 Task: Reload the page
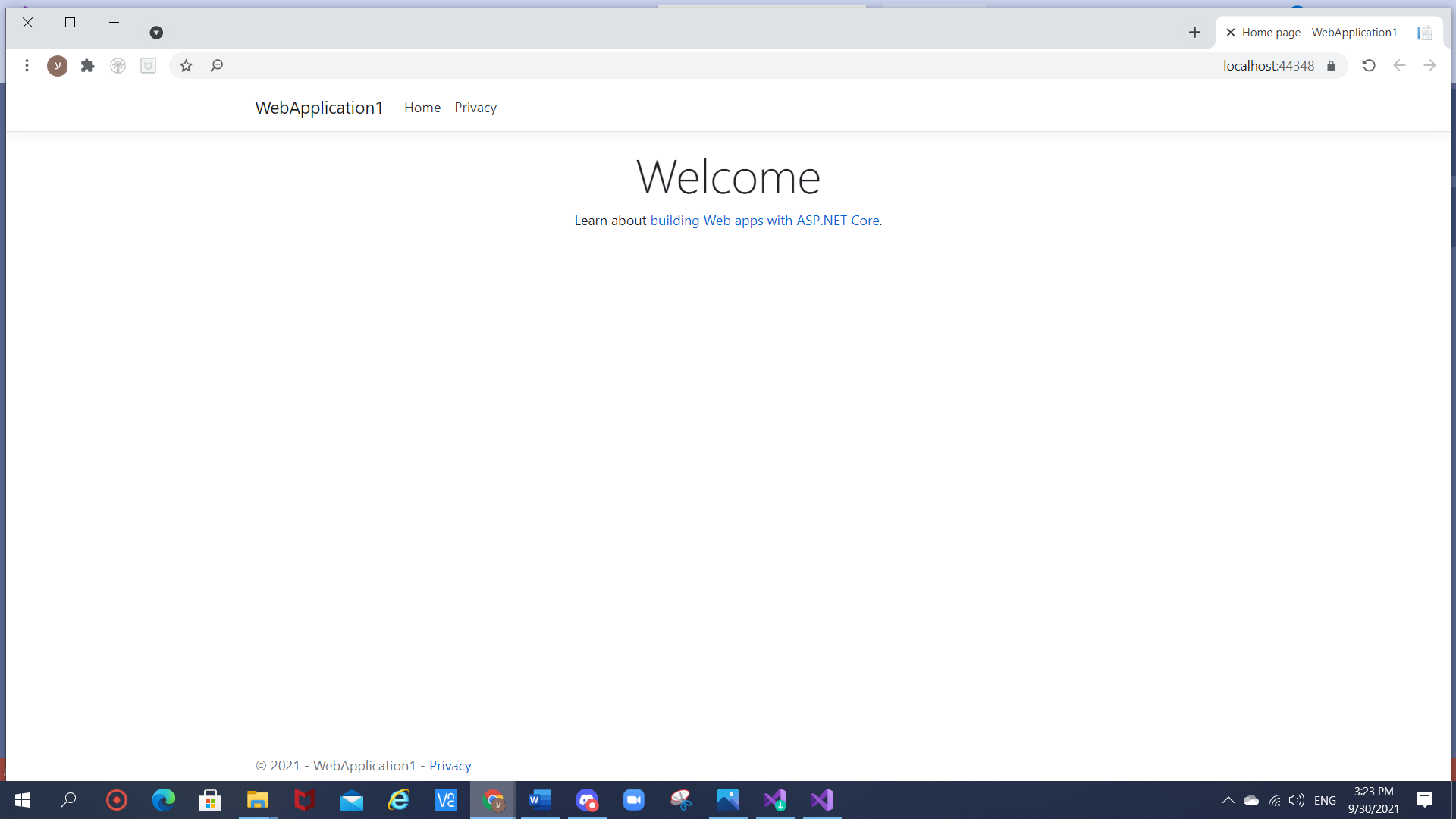click(x=1369, y=66)
